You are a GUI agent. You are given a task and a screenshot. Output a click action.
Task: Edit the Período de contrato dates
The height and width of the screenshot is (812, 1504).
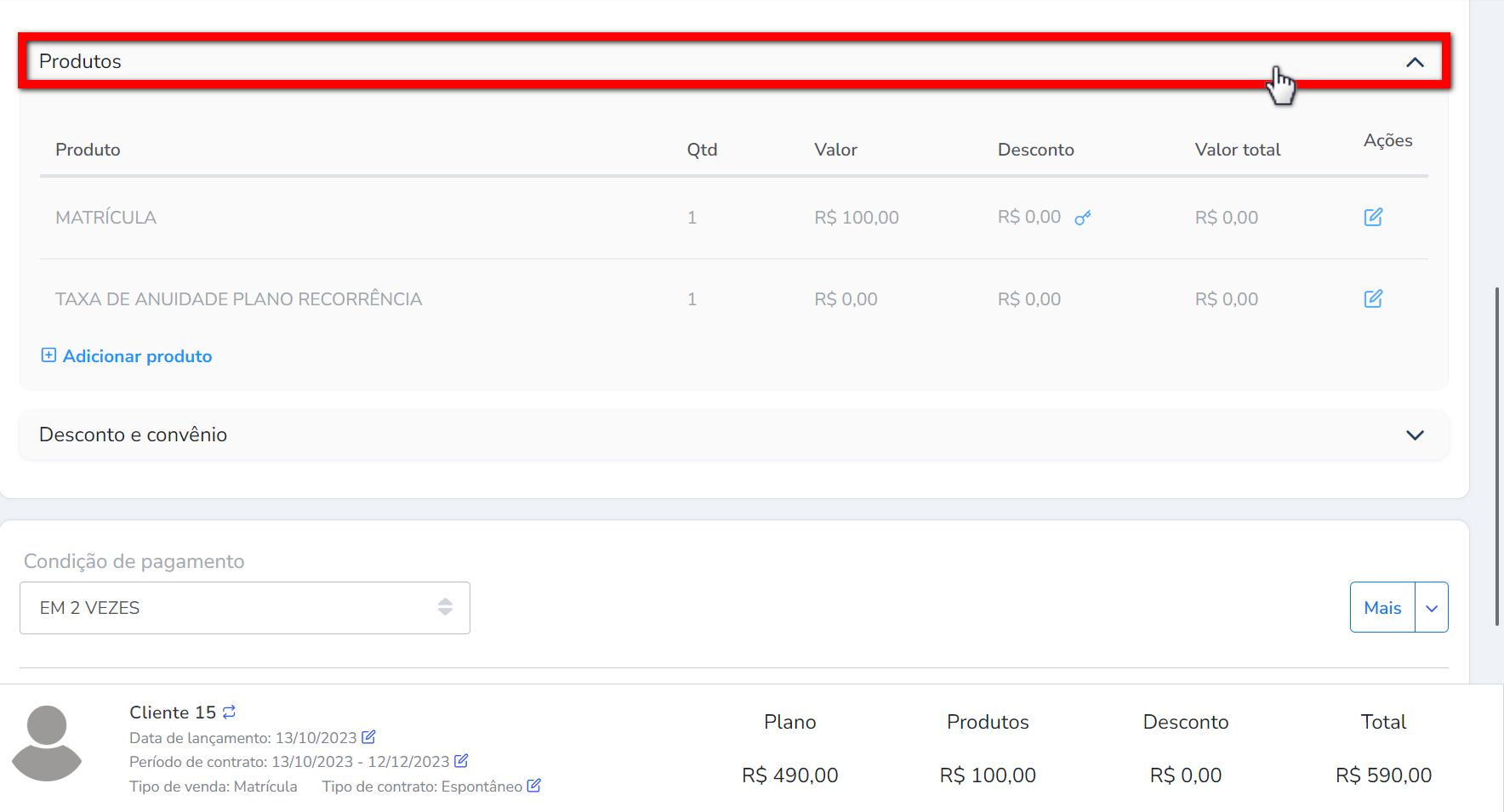click(x=461, y=761)
